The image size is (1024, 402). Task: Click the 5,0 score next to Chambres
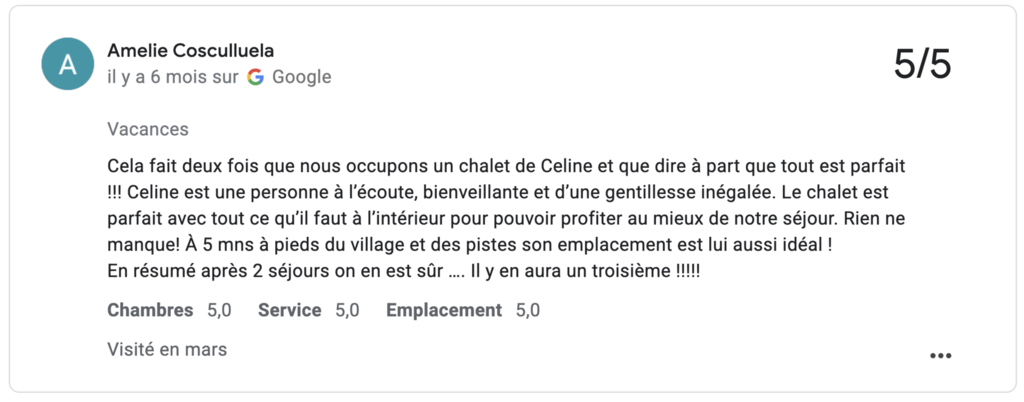219,310
